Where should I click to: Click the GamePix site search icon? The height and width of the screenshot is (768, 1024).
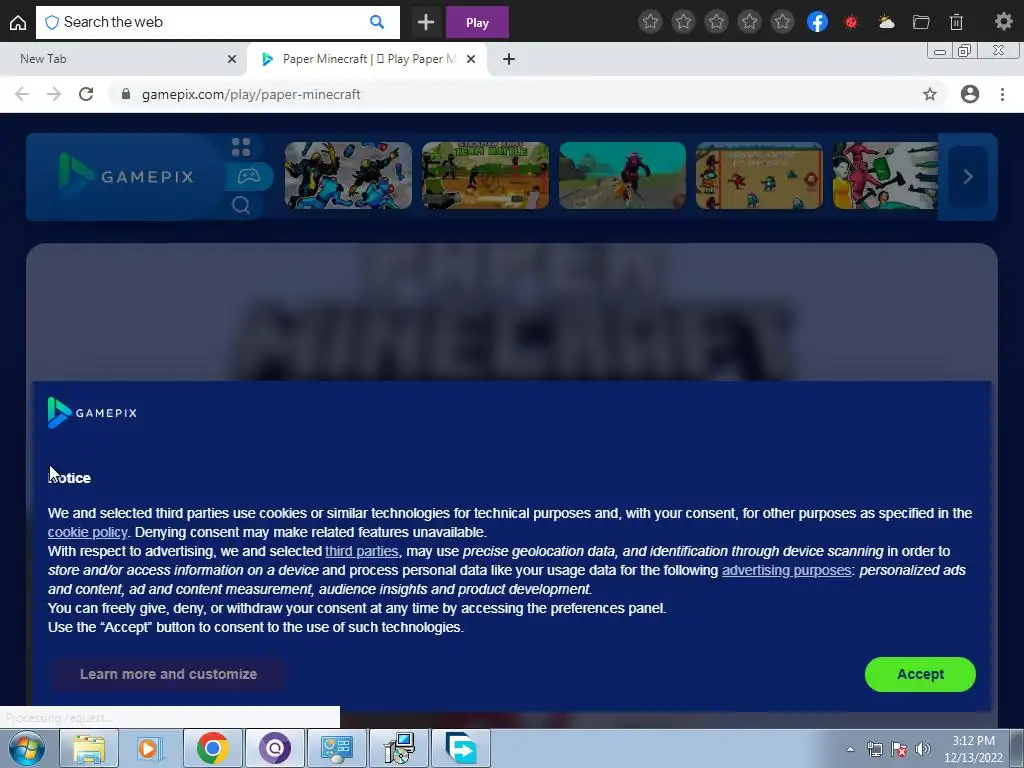(x=241, y=205)
